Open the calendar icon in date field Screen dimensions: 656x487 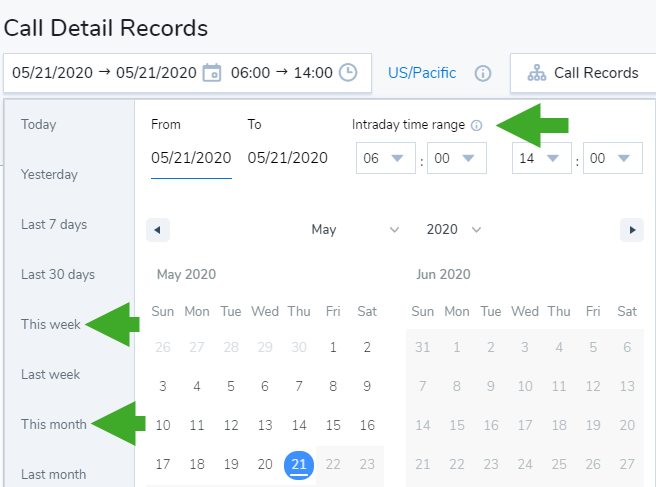point(212,73)
